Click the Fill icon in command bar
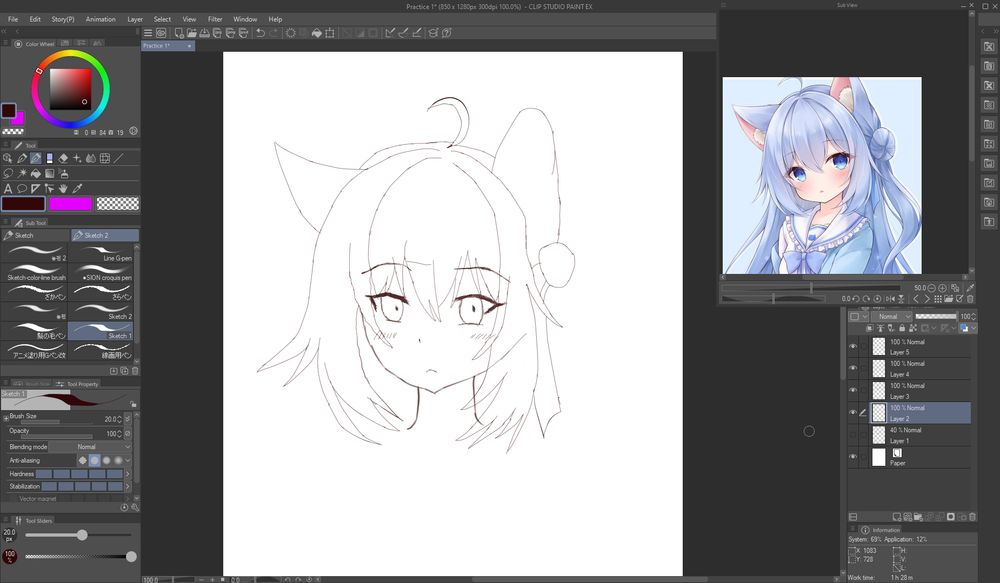1000x583 pixels. [x=316, y=33]
